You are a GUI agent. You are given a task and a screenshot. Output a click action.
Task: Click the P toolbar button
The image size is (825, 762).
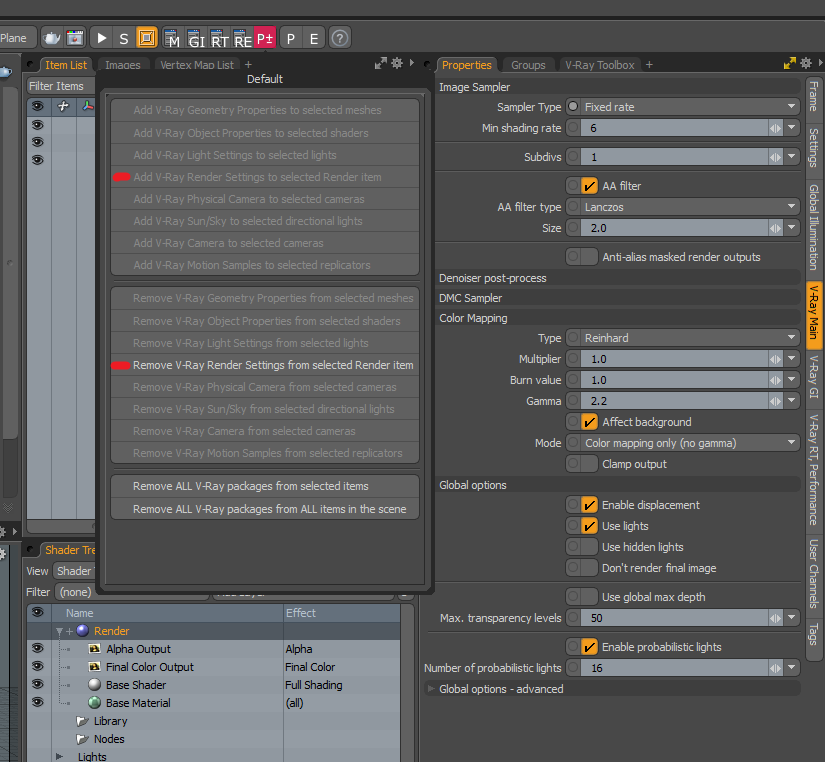click(290, 38)
